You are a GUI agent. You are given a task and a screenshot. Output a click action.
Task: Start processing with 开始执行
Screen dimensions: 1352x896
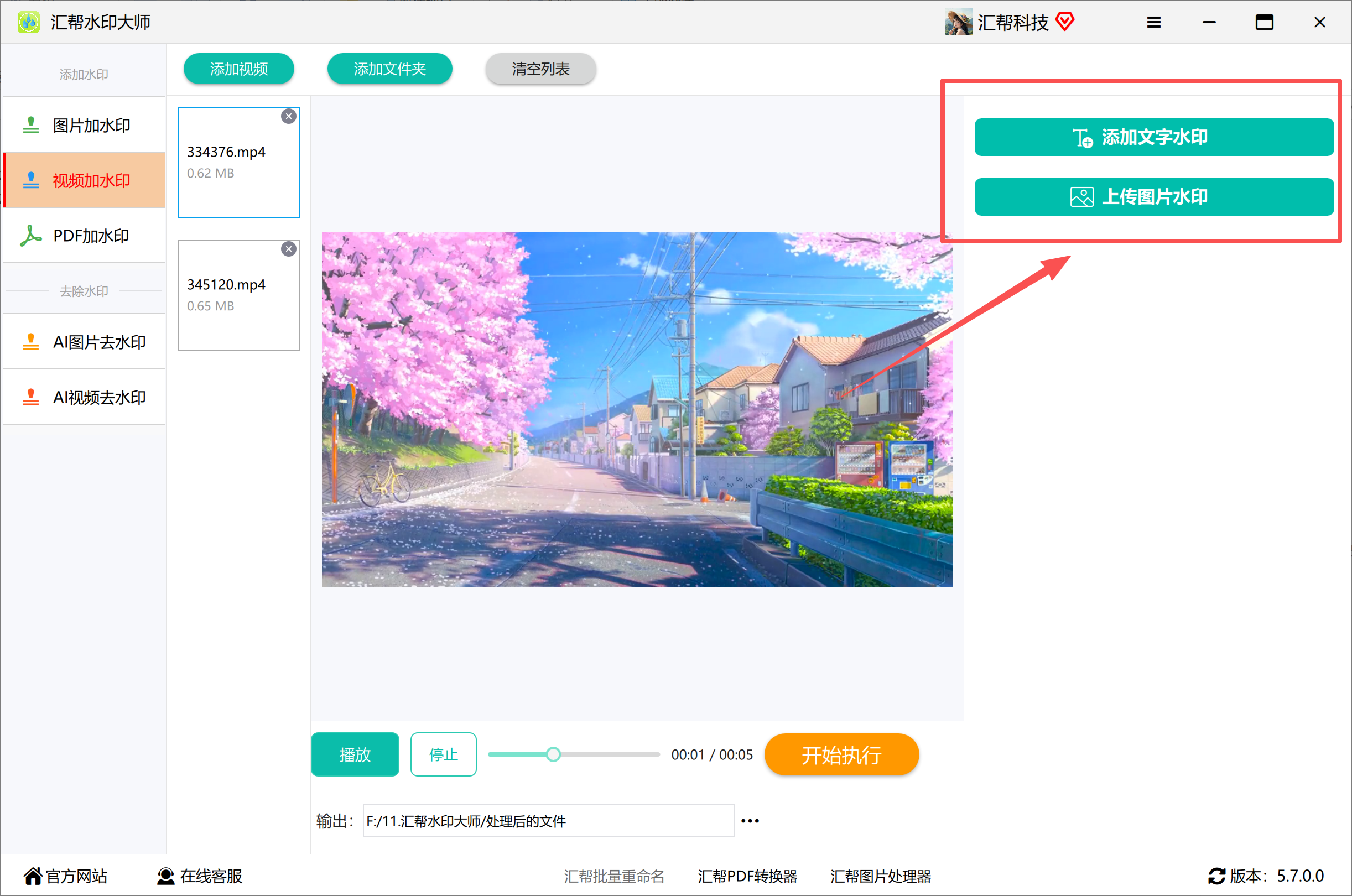click(x=842, y=755)
